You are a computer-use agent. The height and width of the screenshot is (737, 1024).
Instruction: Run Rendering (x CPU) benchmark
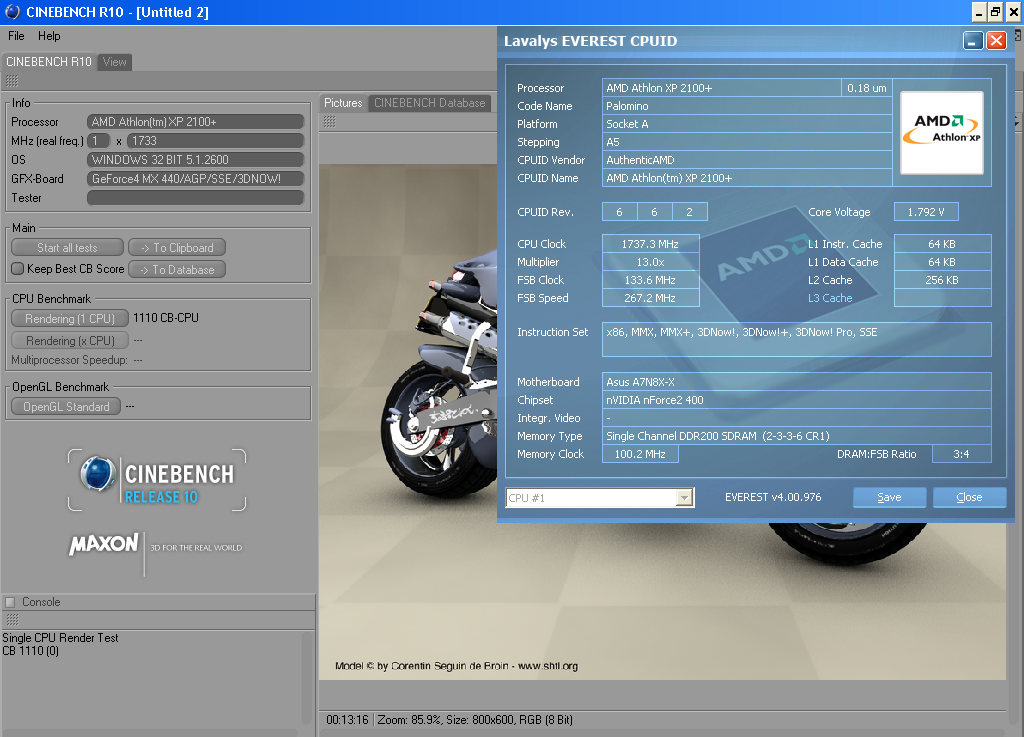(69, 340)
